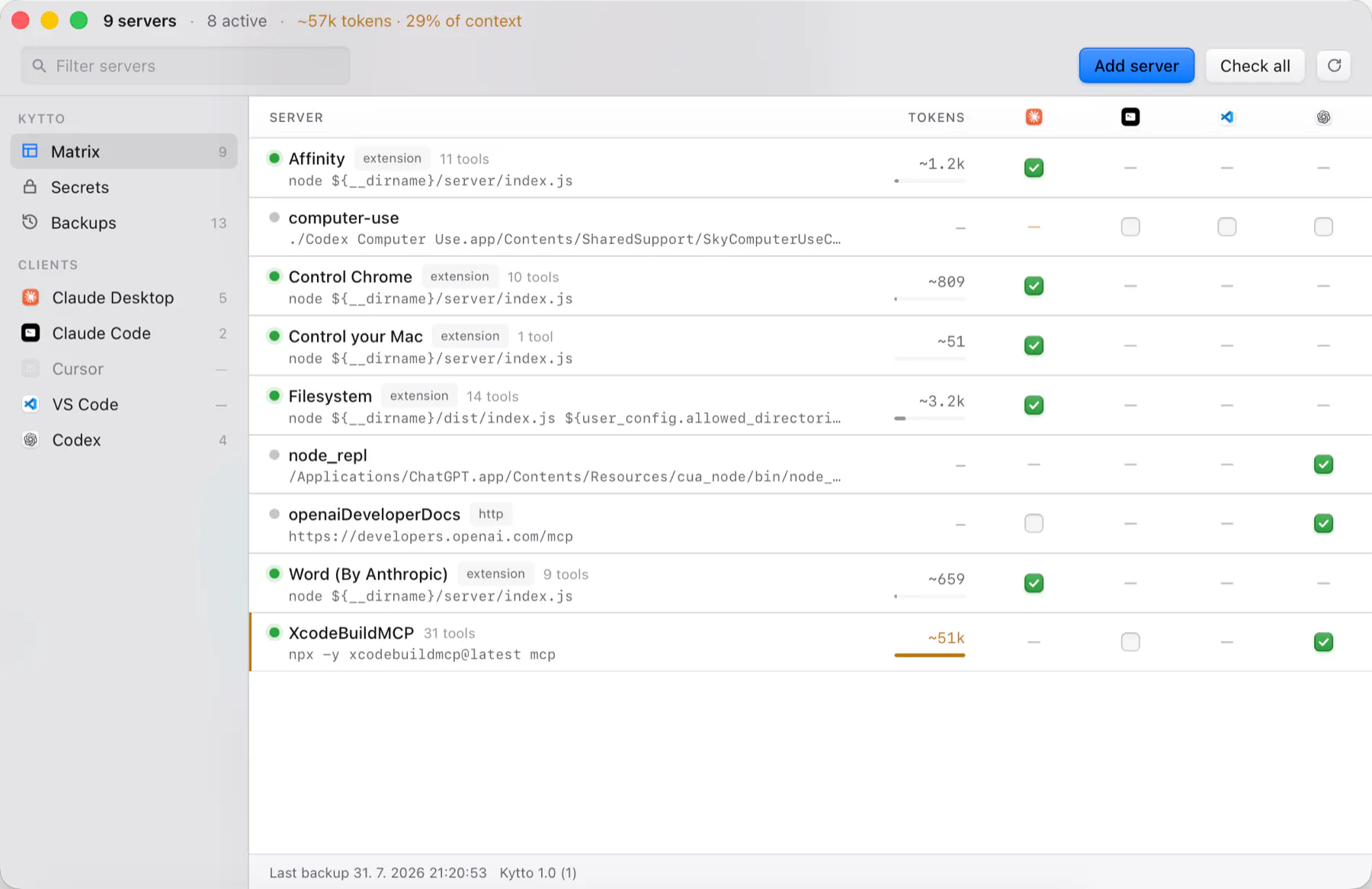Uncheck Affinity for Claude Desktop
The width and height of the screenshot is (1372, 889).
click(x=1034, y=167)
